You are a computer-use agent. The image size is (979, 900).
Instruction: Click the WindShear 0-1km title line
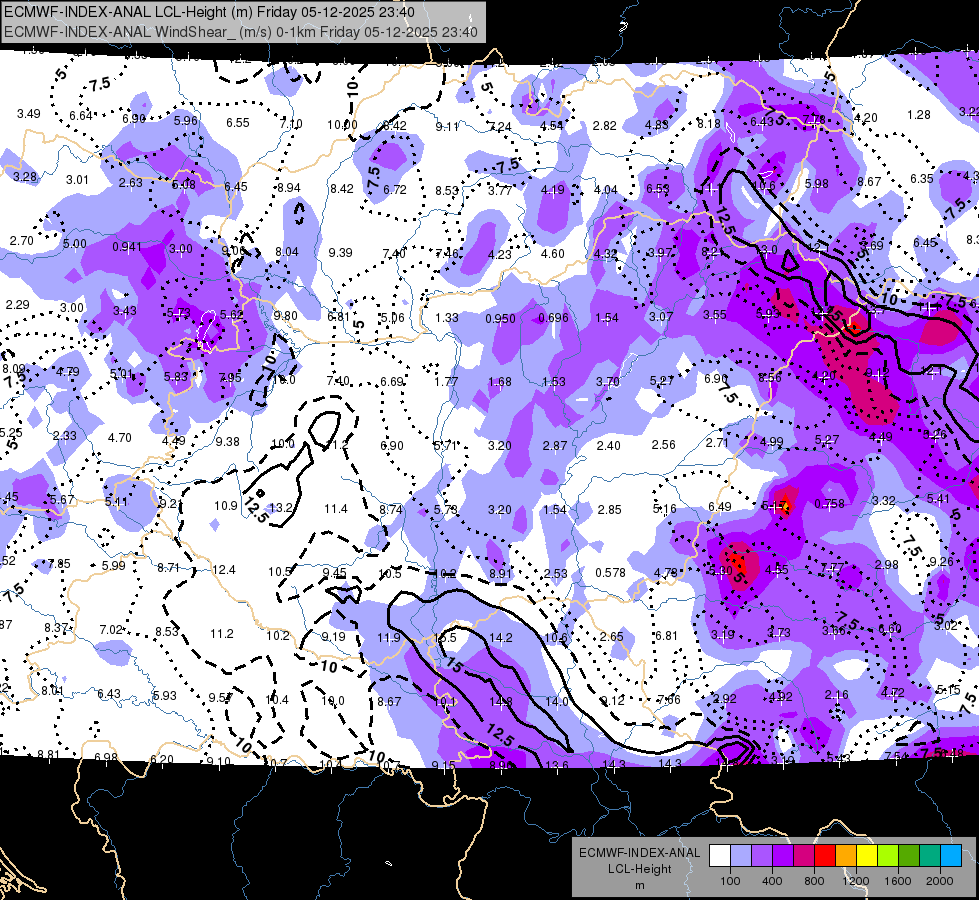click(x=240, y=32)
